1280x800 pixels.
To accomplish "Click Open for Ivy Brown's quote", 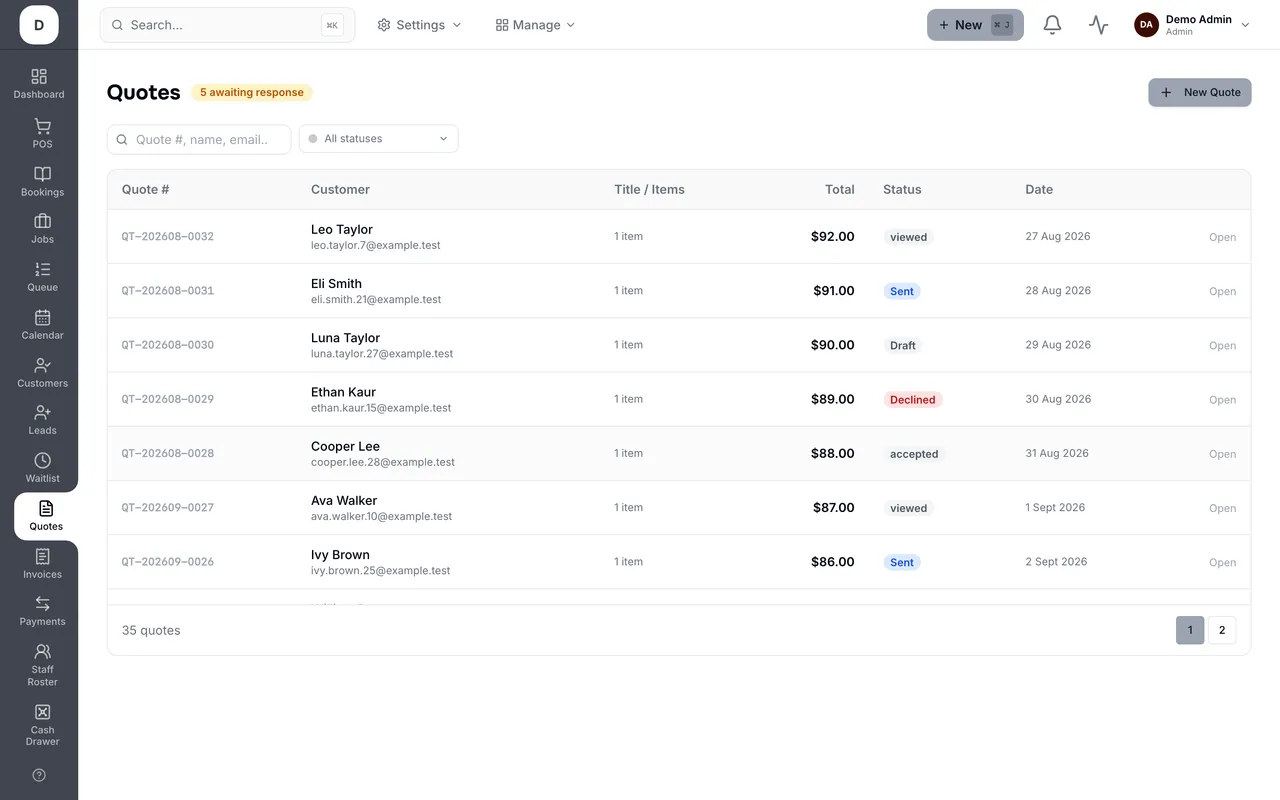I will [x=1222, y=562].
